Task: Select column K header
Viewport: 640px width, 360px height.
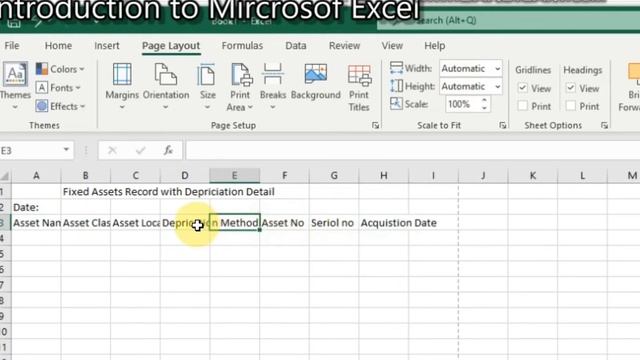Action: tap(533, 176)
